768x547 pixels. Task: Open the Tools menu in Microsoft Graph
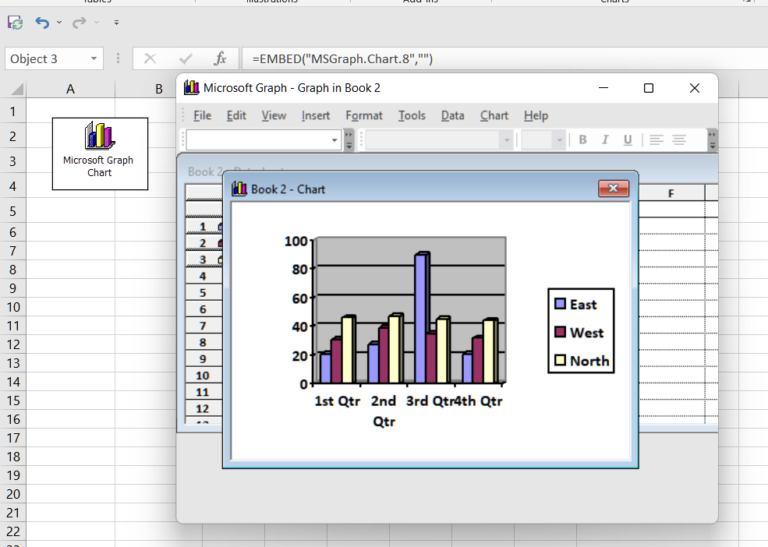pyautogui.click(x=411, y=116)
